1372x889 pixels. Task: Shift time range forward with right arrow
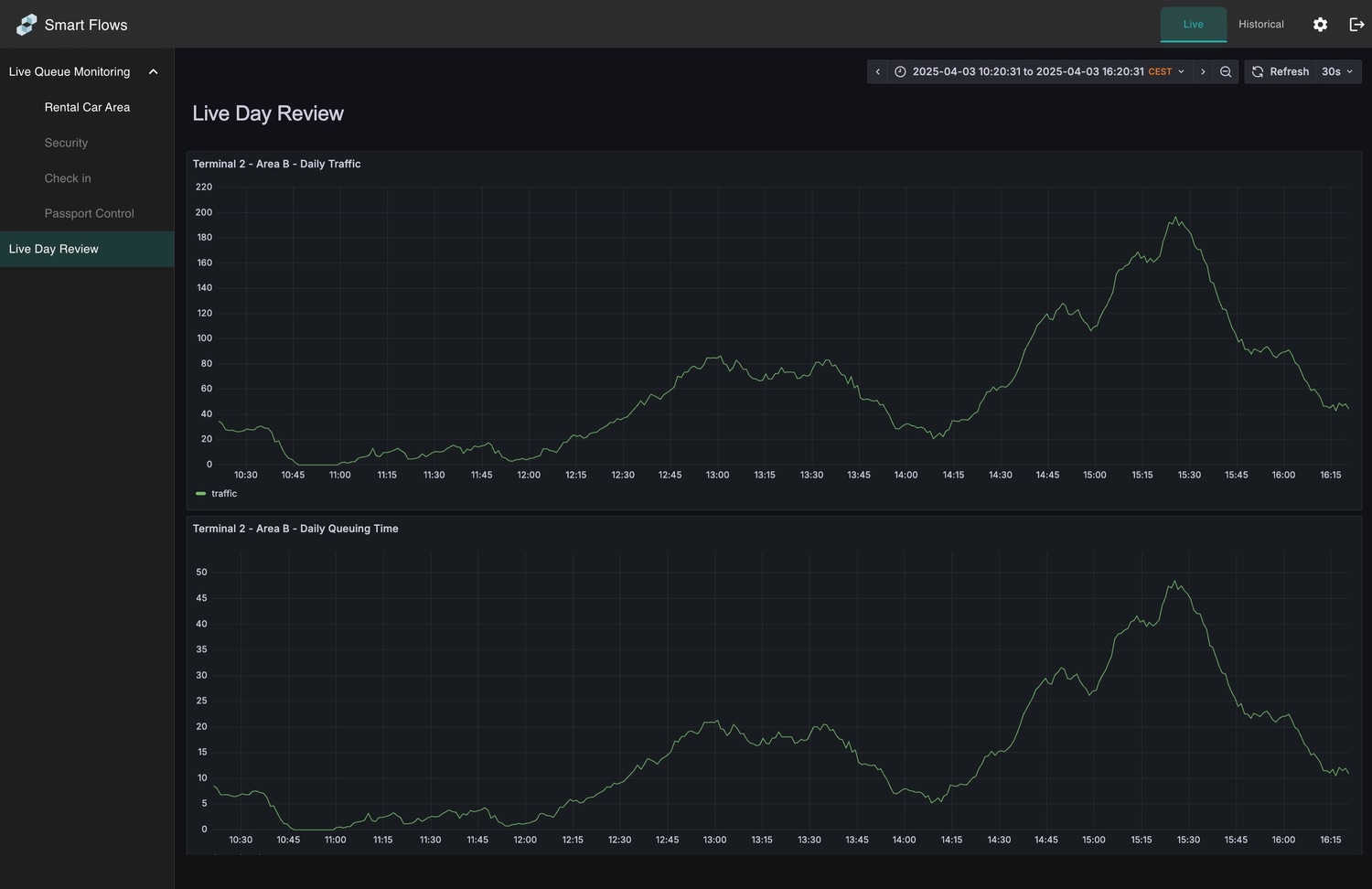pos(1203,72)
